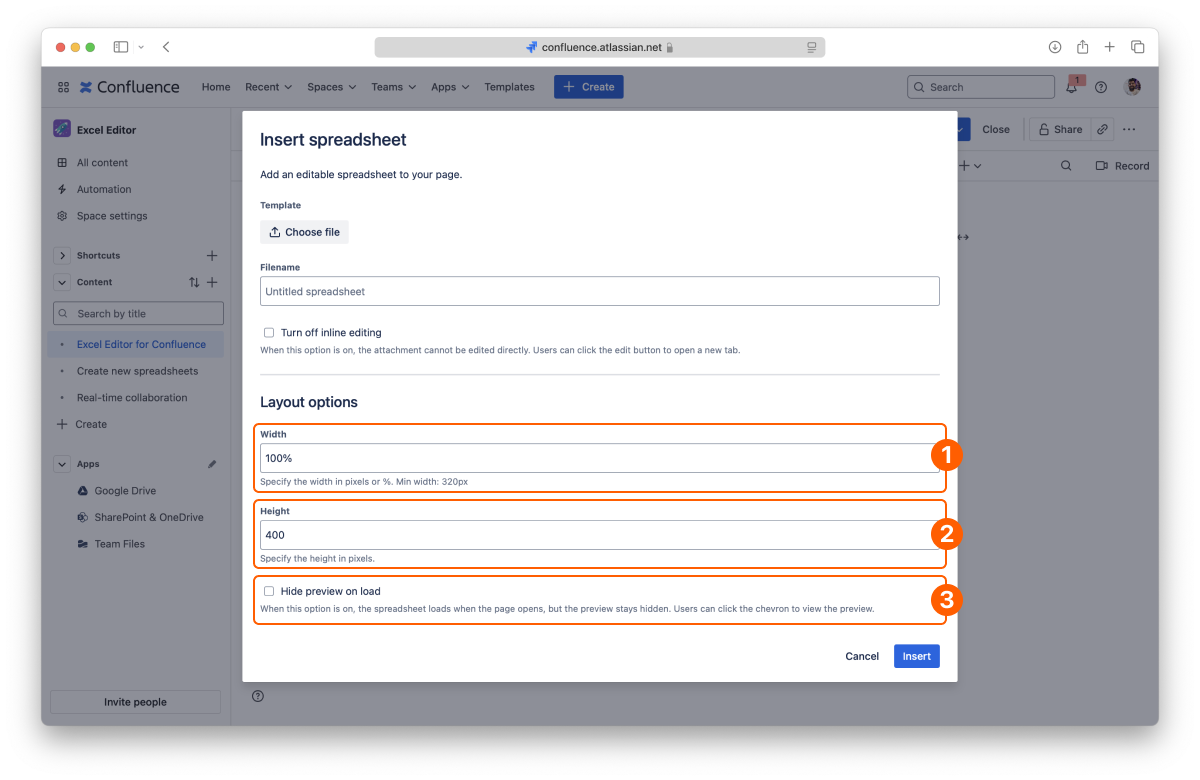Viewport: 1200px width, 780px height.
Task: Open a new Safari tab with the plus icon
Action: click(1110, 47)
